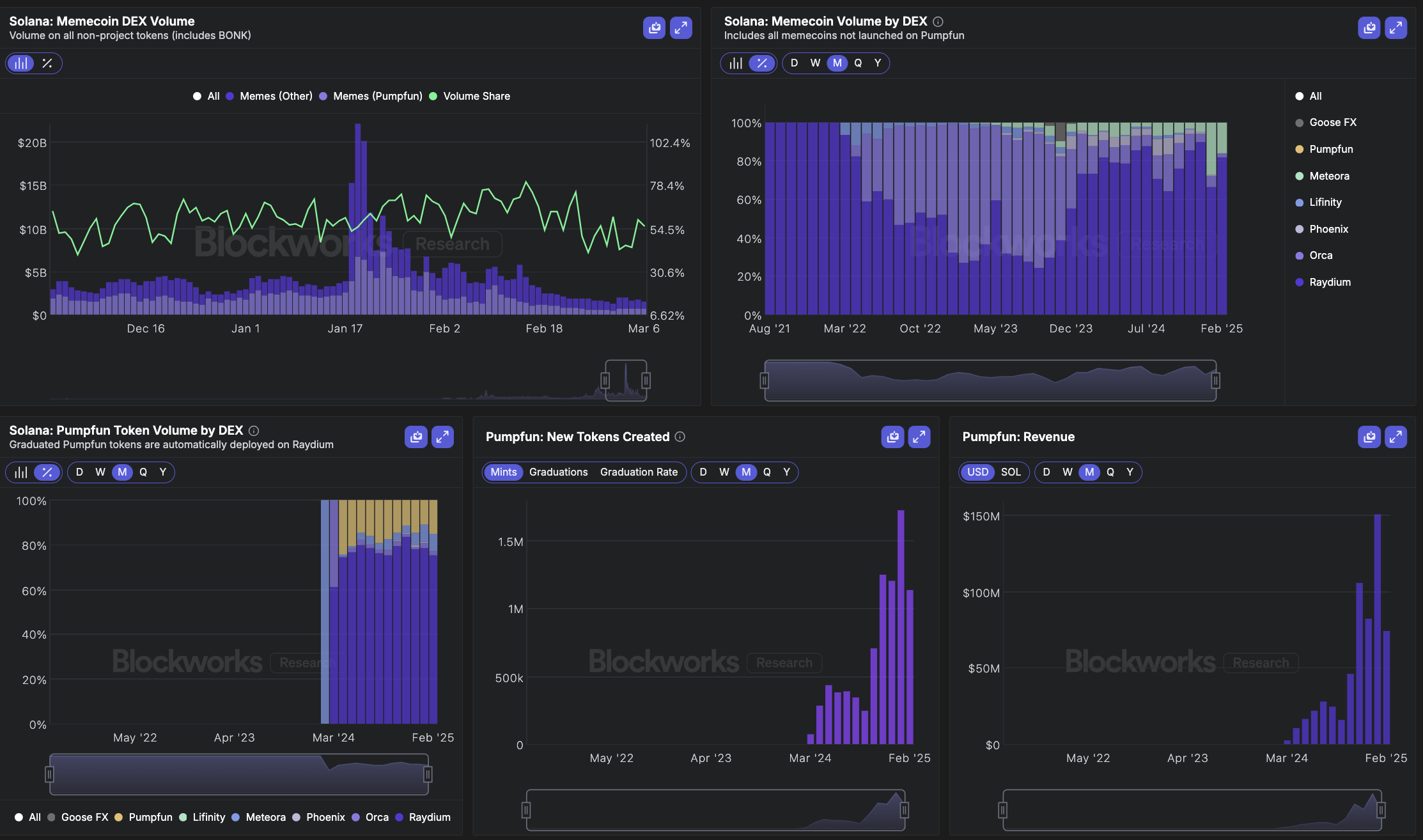Screen dimensions: 1423x840
Task: Switch Pumpfun Token Volume to bar view
Action: click(21, 472)
